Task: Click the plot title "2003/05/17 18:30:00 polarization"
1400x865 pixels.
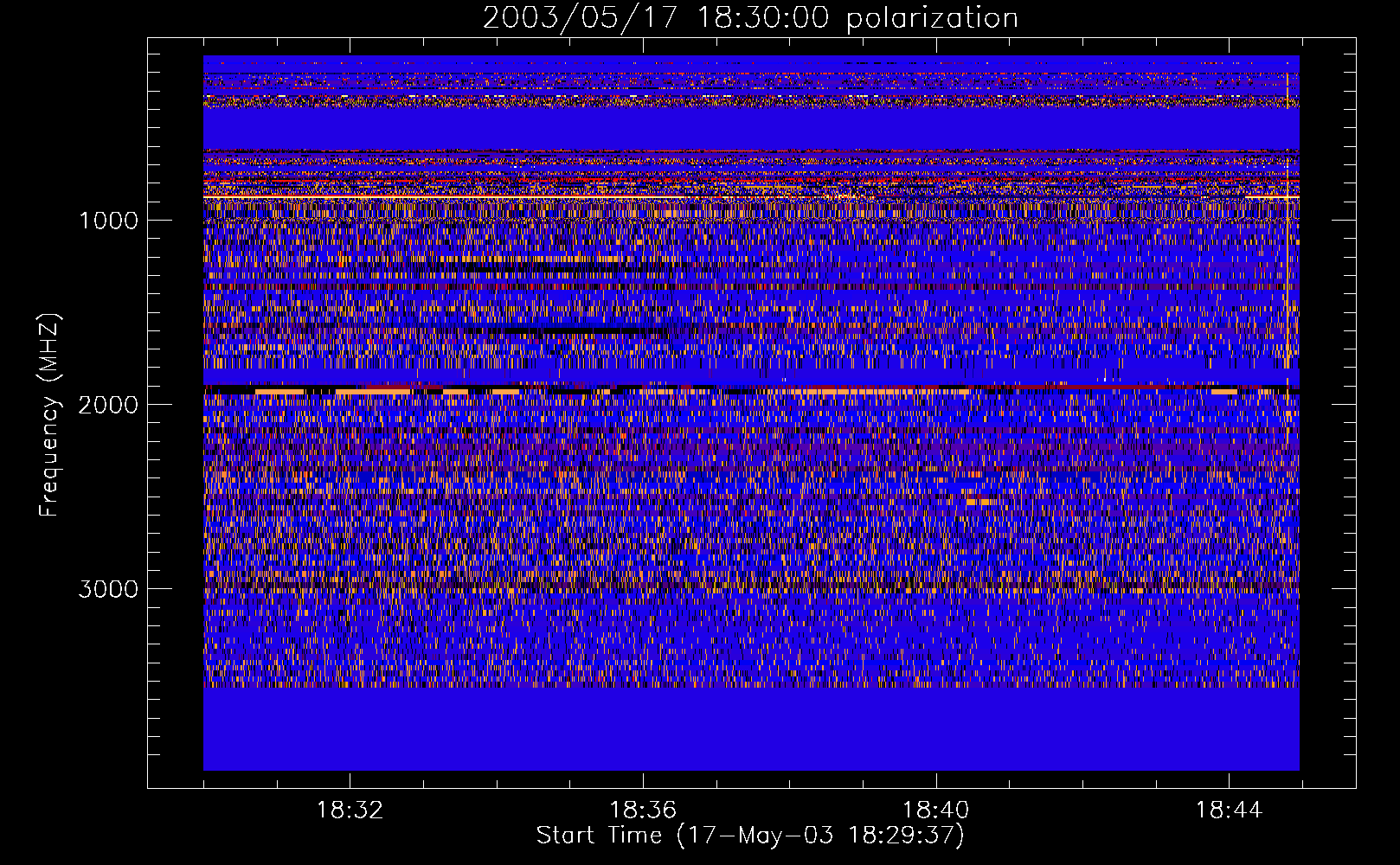Action: coord(750,18)
